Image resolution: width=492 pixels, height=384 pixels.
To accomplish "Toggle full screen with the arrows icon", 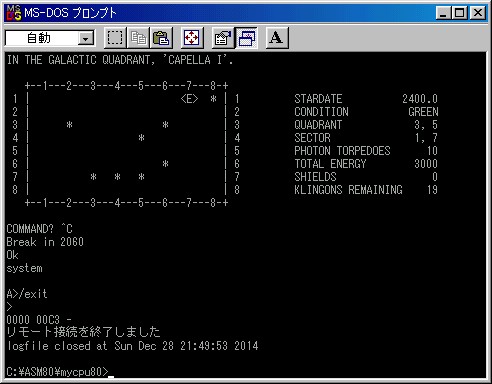I will pos(192,38).
